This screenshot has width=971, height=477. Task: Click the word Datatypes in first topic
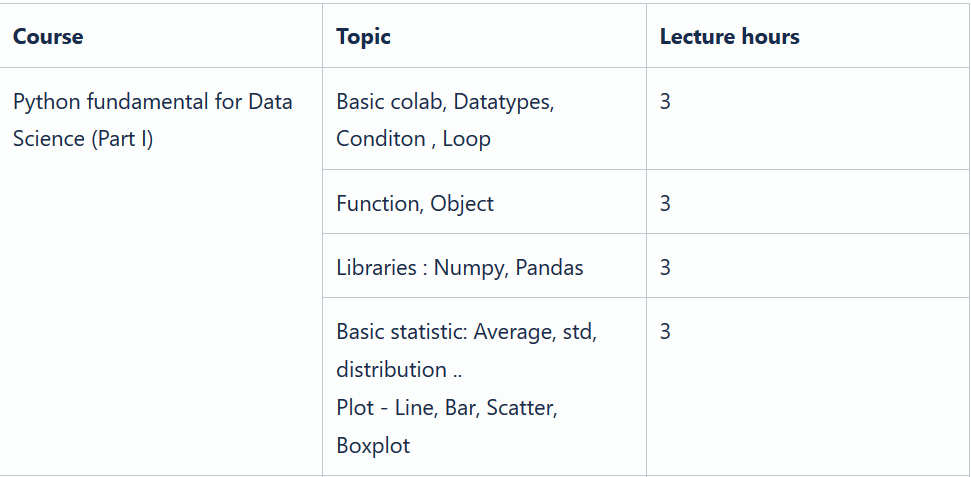[503, 102]
